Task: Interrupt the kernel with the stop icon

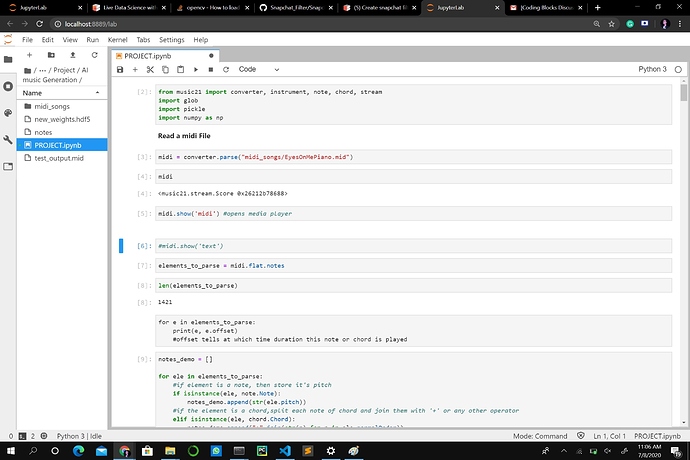Action: click(x=210, y=69)
